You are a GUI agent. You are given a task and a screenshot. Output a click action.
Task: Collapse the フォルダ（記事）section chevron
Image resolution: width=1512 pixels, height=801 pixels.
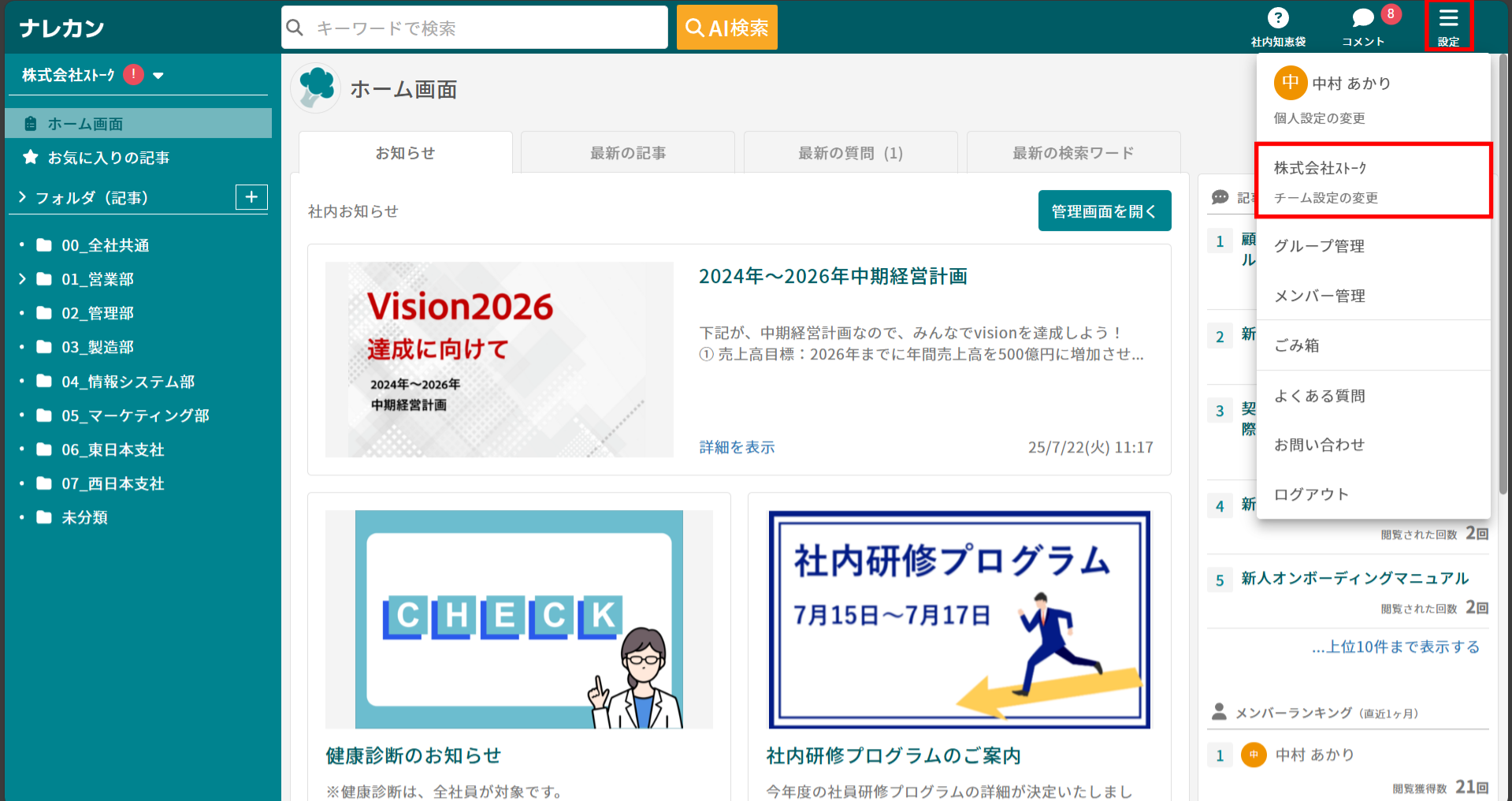pyautogui.click(x=22, y=197)
